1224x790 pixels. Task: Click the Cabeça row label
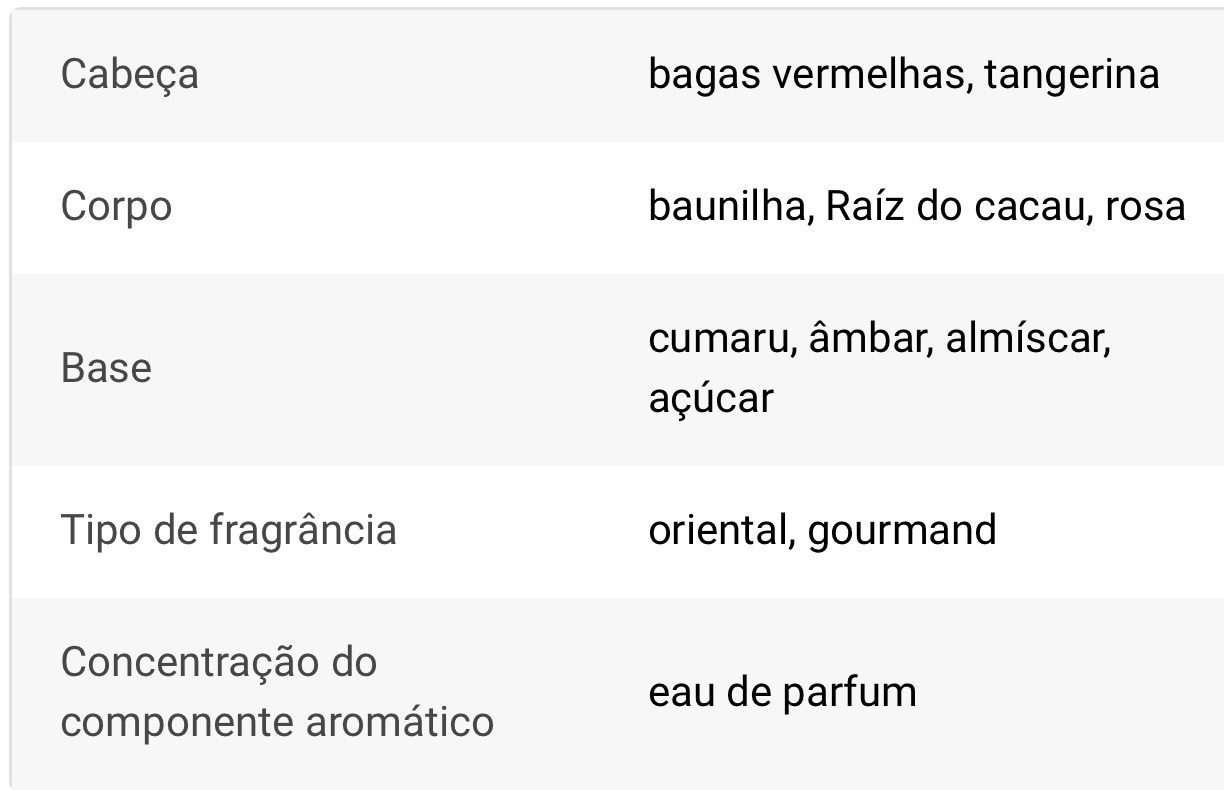pyautogui.click(x=129, y=75)
